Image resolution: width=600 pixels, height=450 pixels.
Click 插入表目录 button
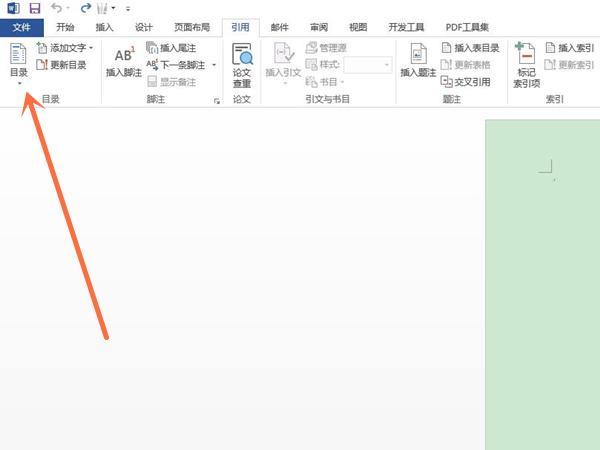[470, 48]
